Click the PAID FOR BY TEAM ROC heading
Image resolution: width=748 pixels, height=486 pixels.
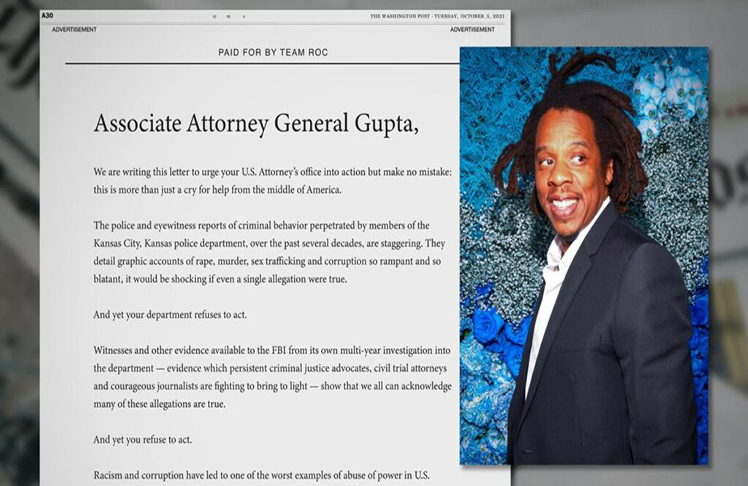click(x=273, y=52)
